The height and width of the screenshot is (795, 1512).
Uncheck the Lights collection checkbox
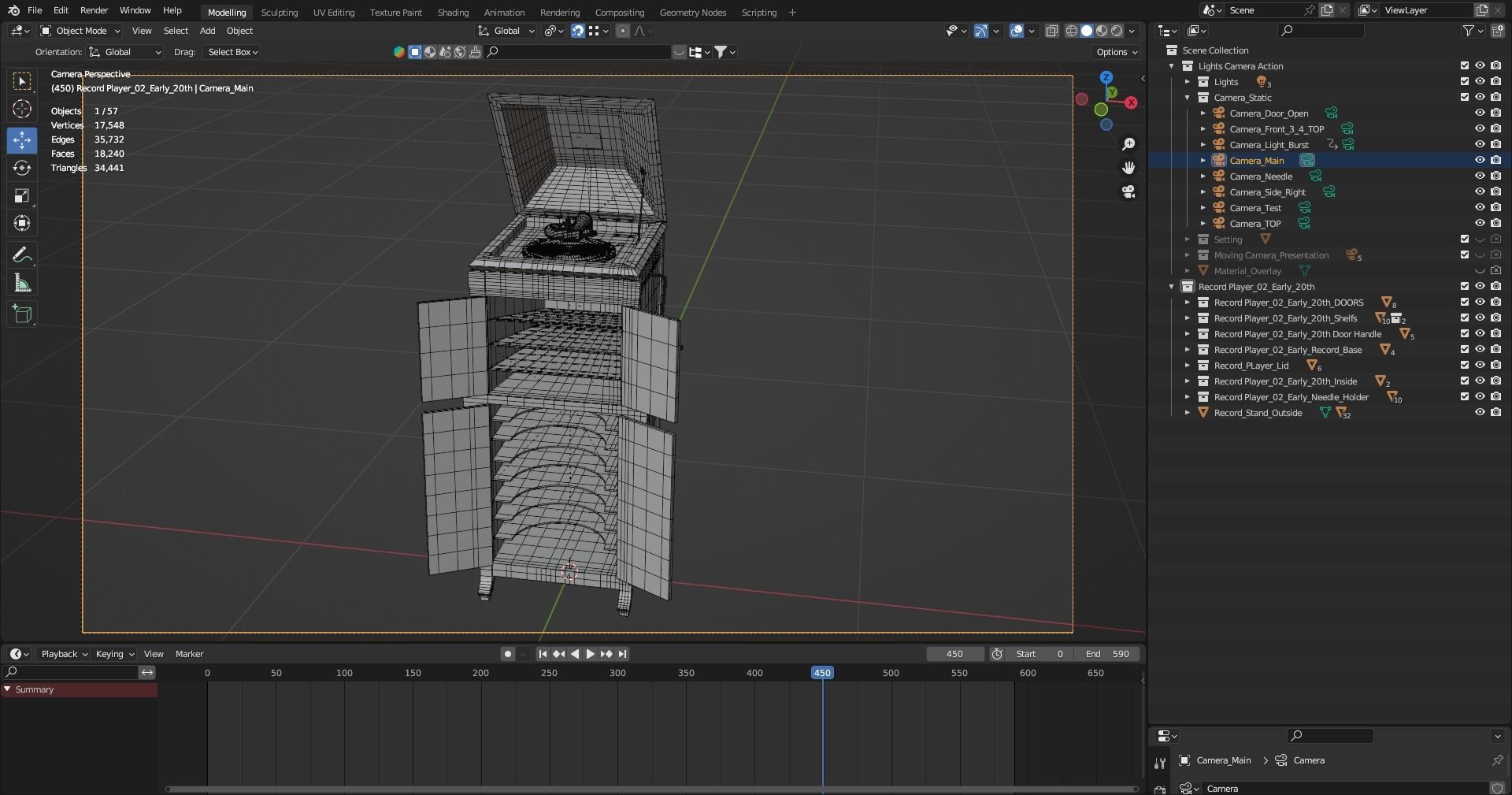pos(1465,82)
